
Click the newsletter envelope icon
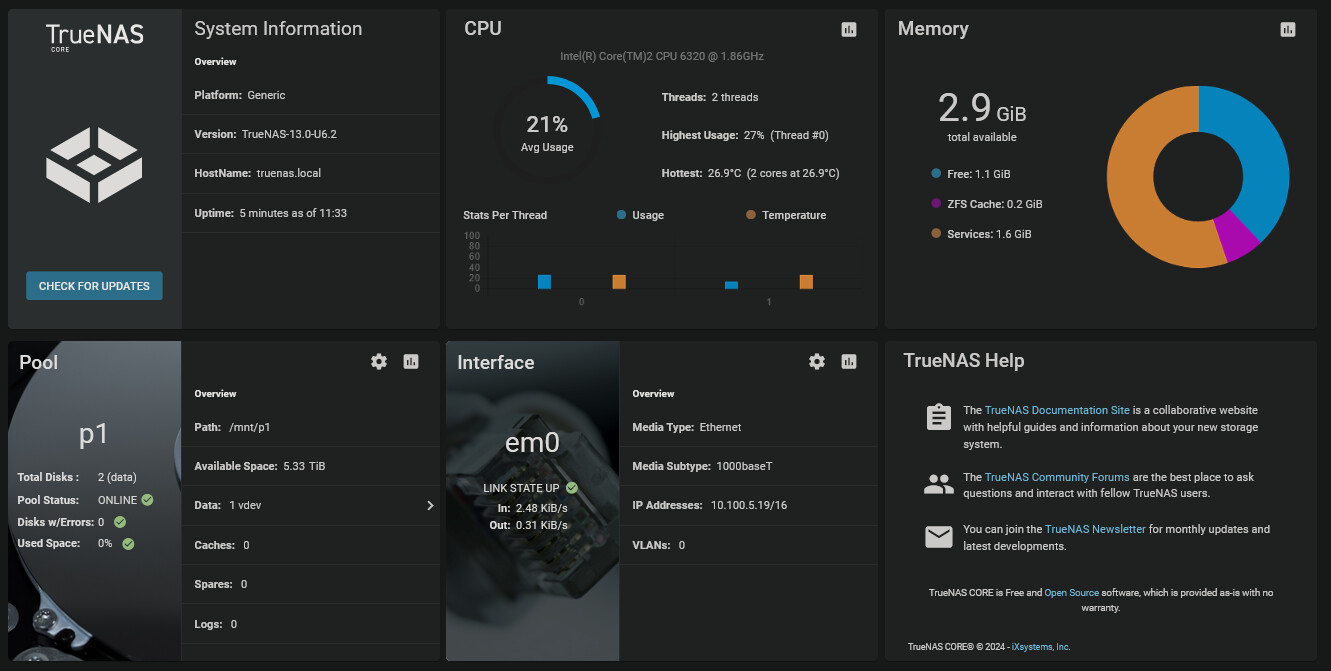938,537
